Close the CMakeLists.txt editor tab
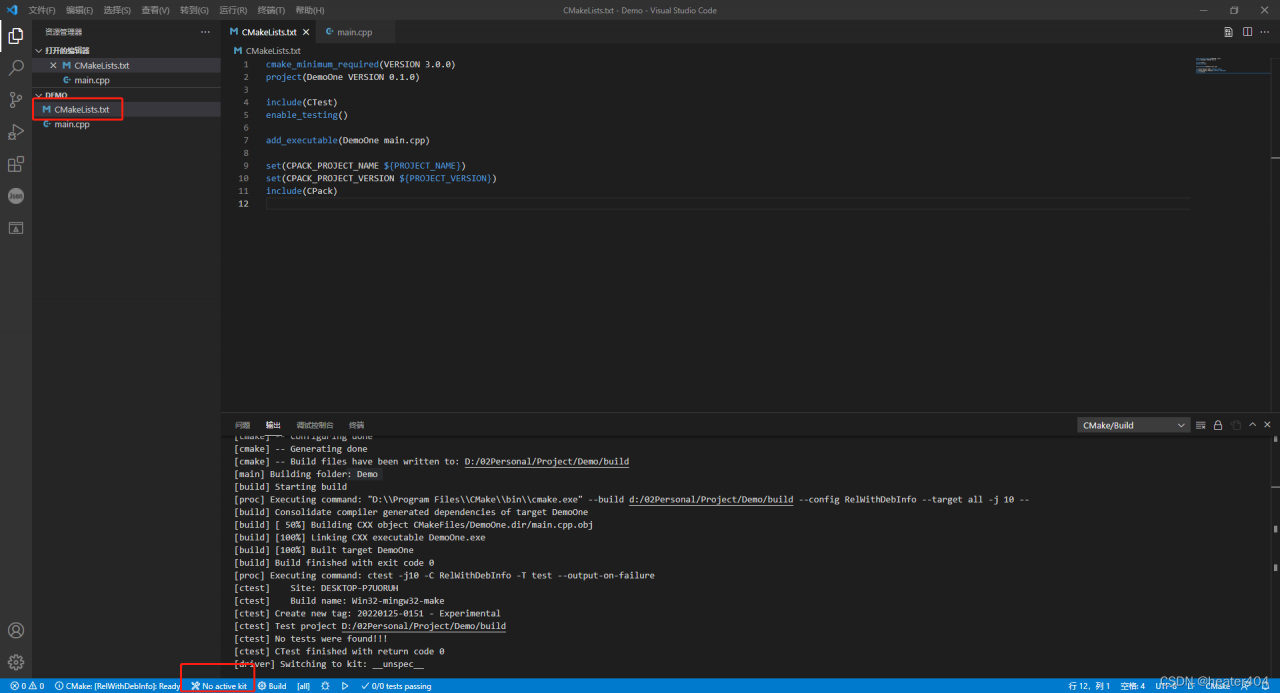This screenshot has width=1280, height=693. coord(305,32)
